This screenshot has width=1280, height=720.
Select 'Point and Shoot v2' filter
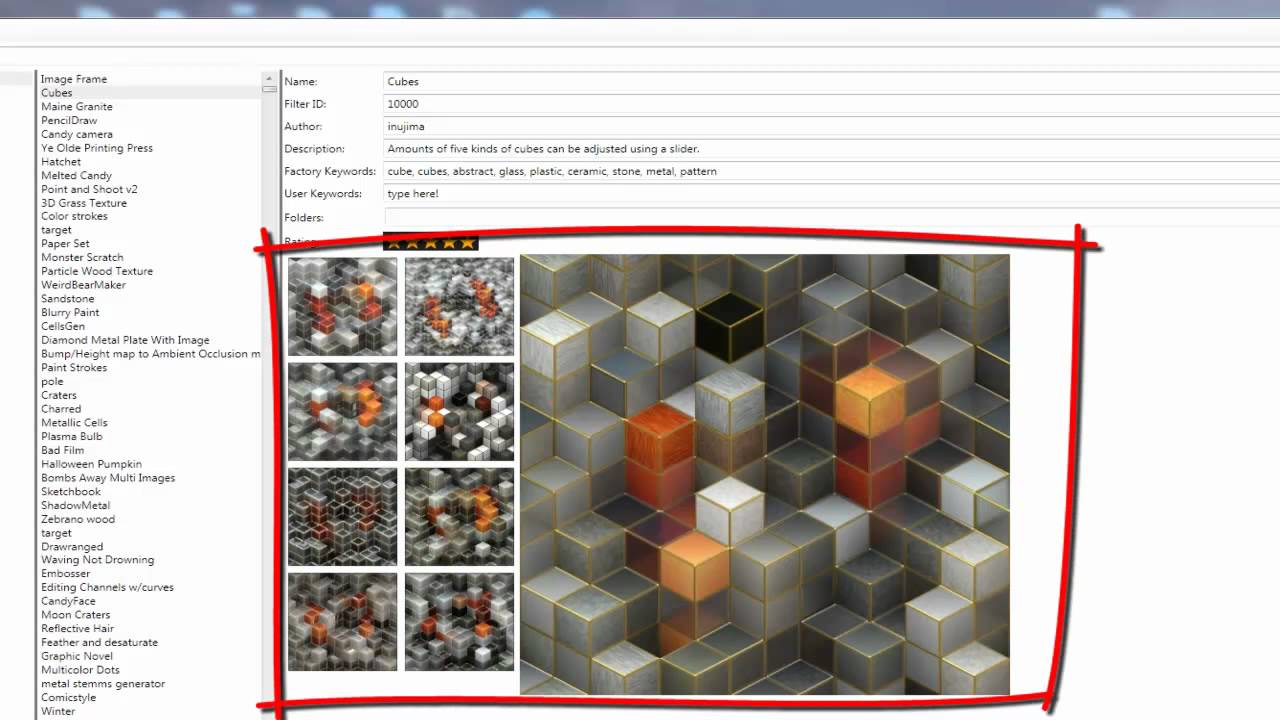click(x=90, y=190)
